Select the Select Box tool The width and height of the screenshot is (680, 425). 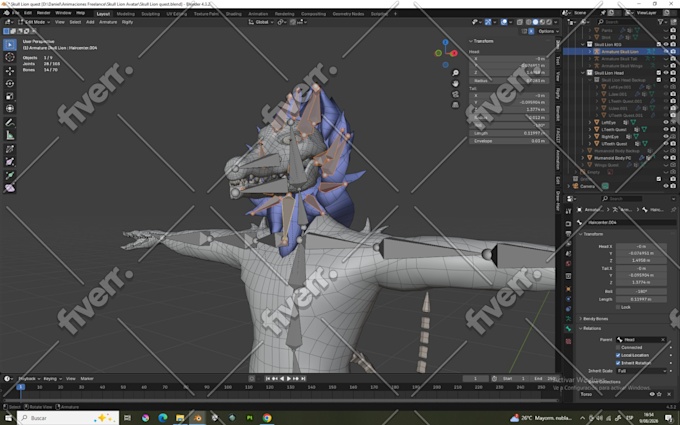10,45
